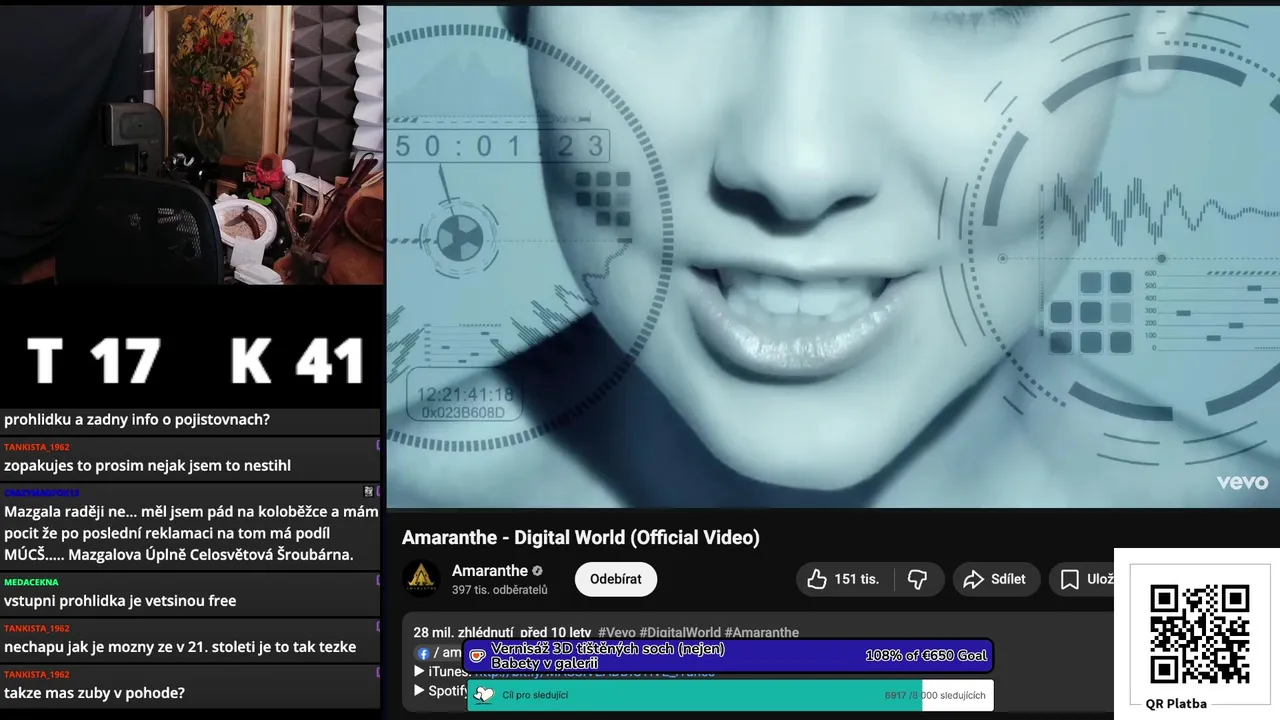Click the triangle before Spotify
The width and height of the screenshot is (1280, 720).
(x=419, y=690)
